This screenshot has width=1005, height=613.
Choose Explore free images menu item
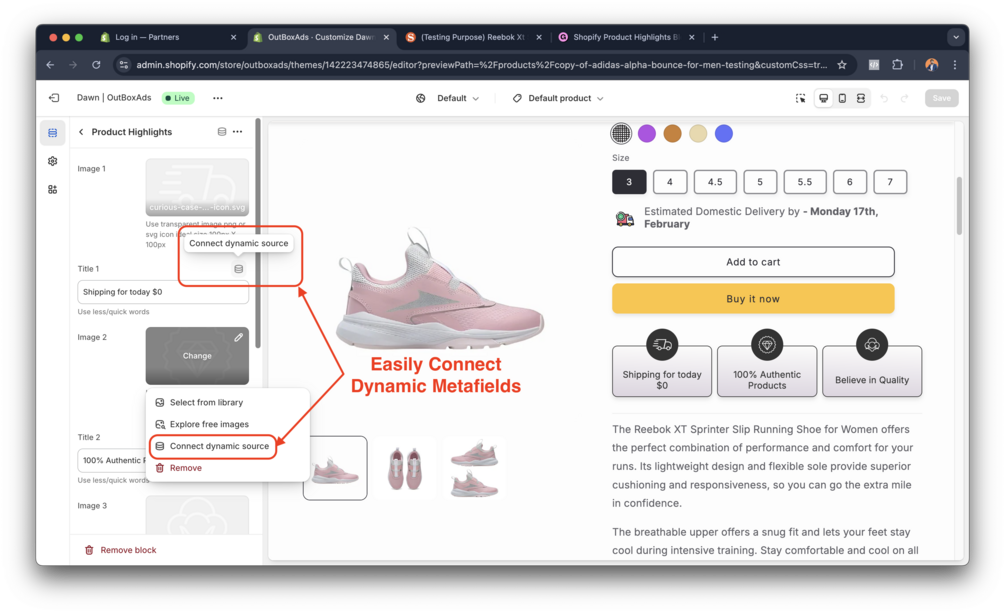pos(226,424)
